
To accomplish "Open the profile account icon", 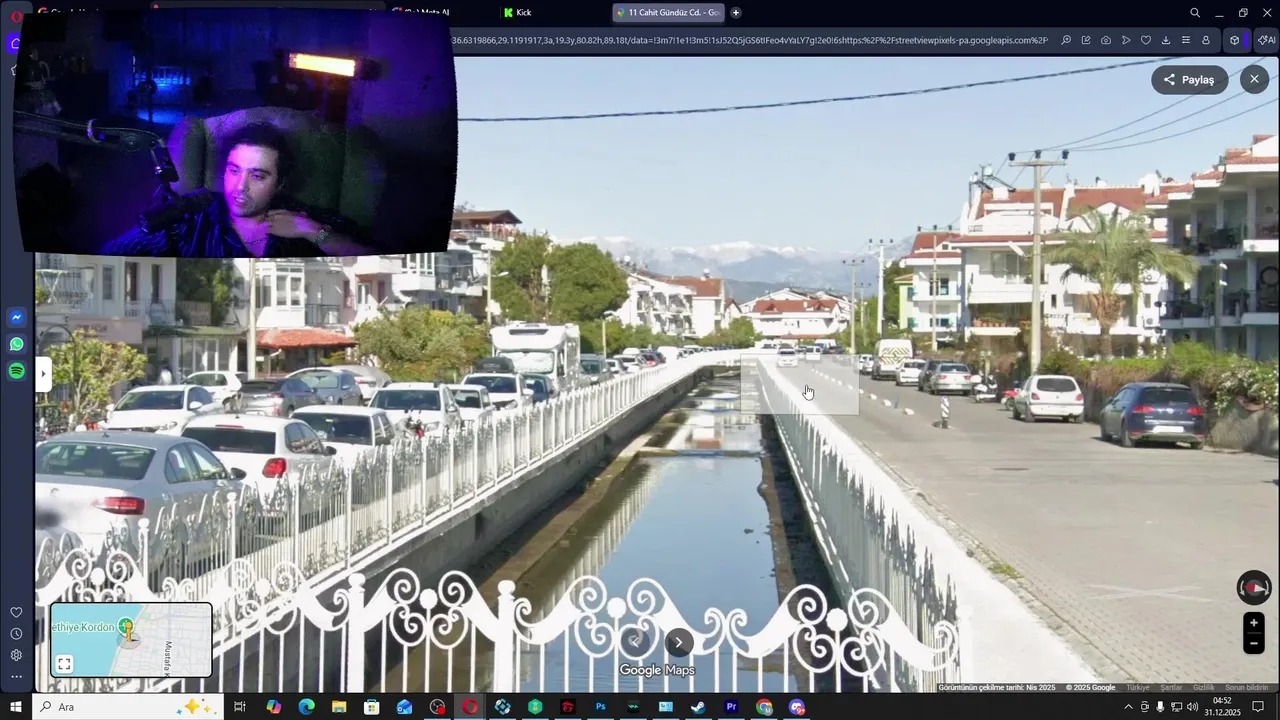I will click(x=1206, y=40).
